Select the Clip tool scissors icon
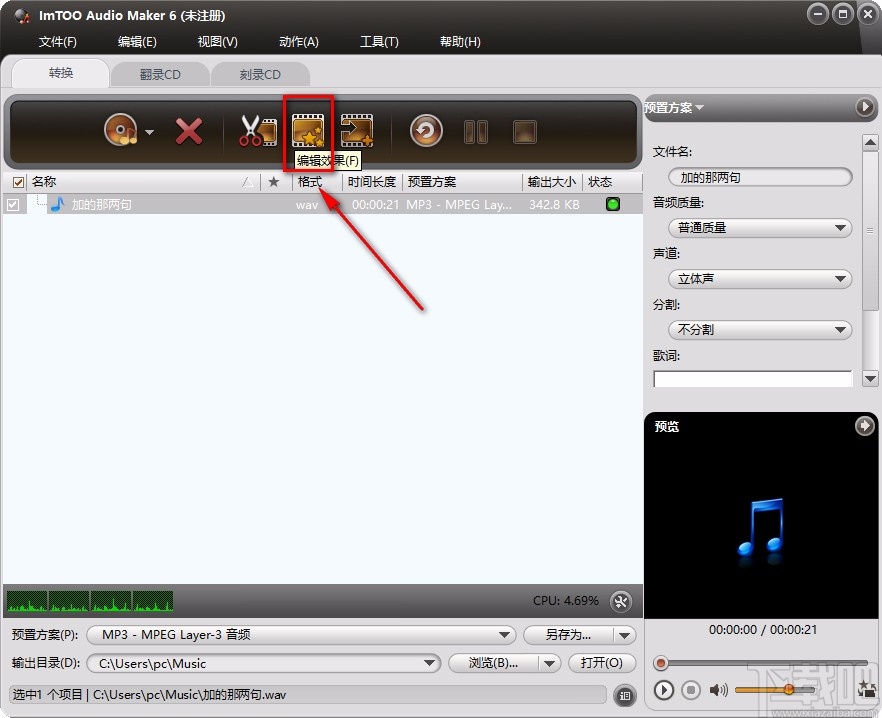The width and height of the screenshot is (882, 718). (x=254, y=128)
